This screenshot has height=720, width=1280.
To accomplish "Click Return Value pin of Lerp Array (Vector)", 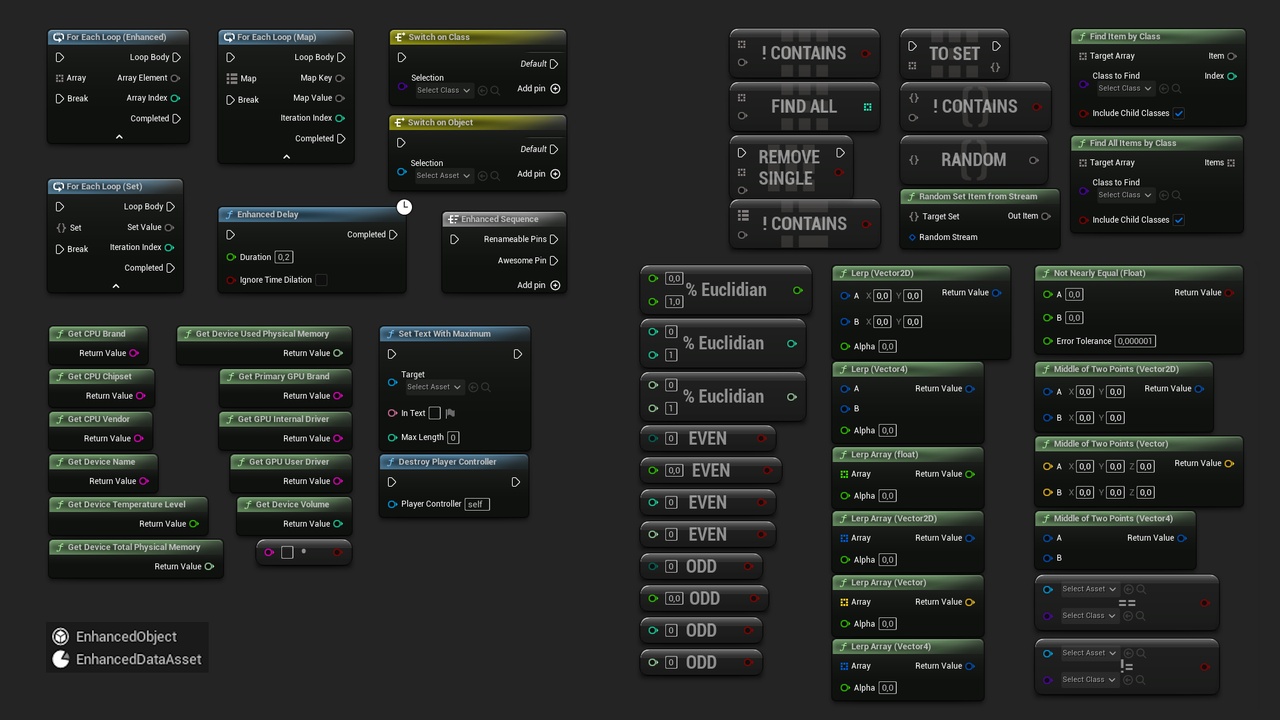I will 970,602.
